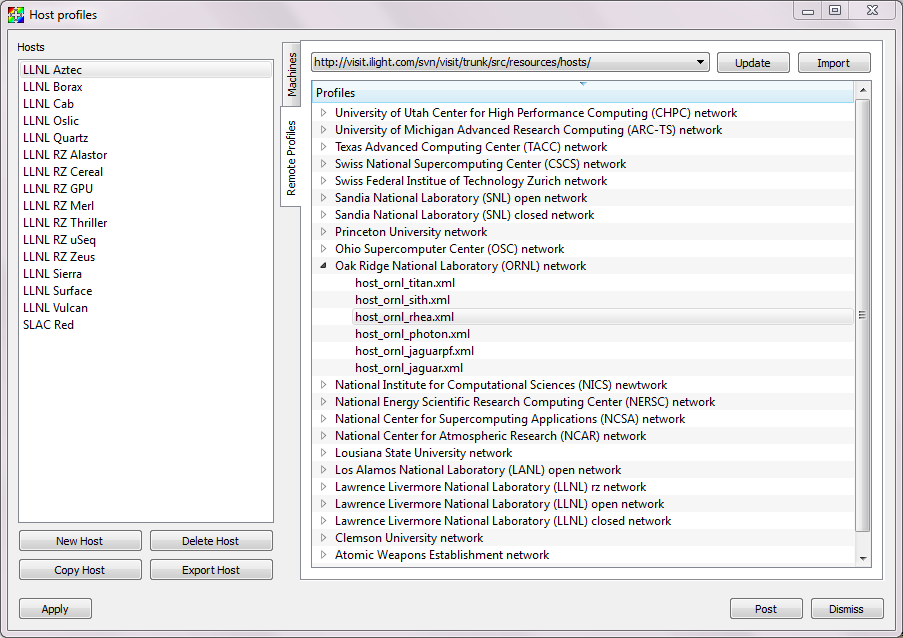Expand Sandia National Laboratory open network
The height and width of the screenshot is (638, 903).
[x=324, y=198]
